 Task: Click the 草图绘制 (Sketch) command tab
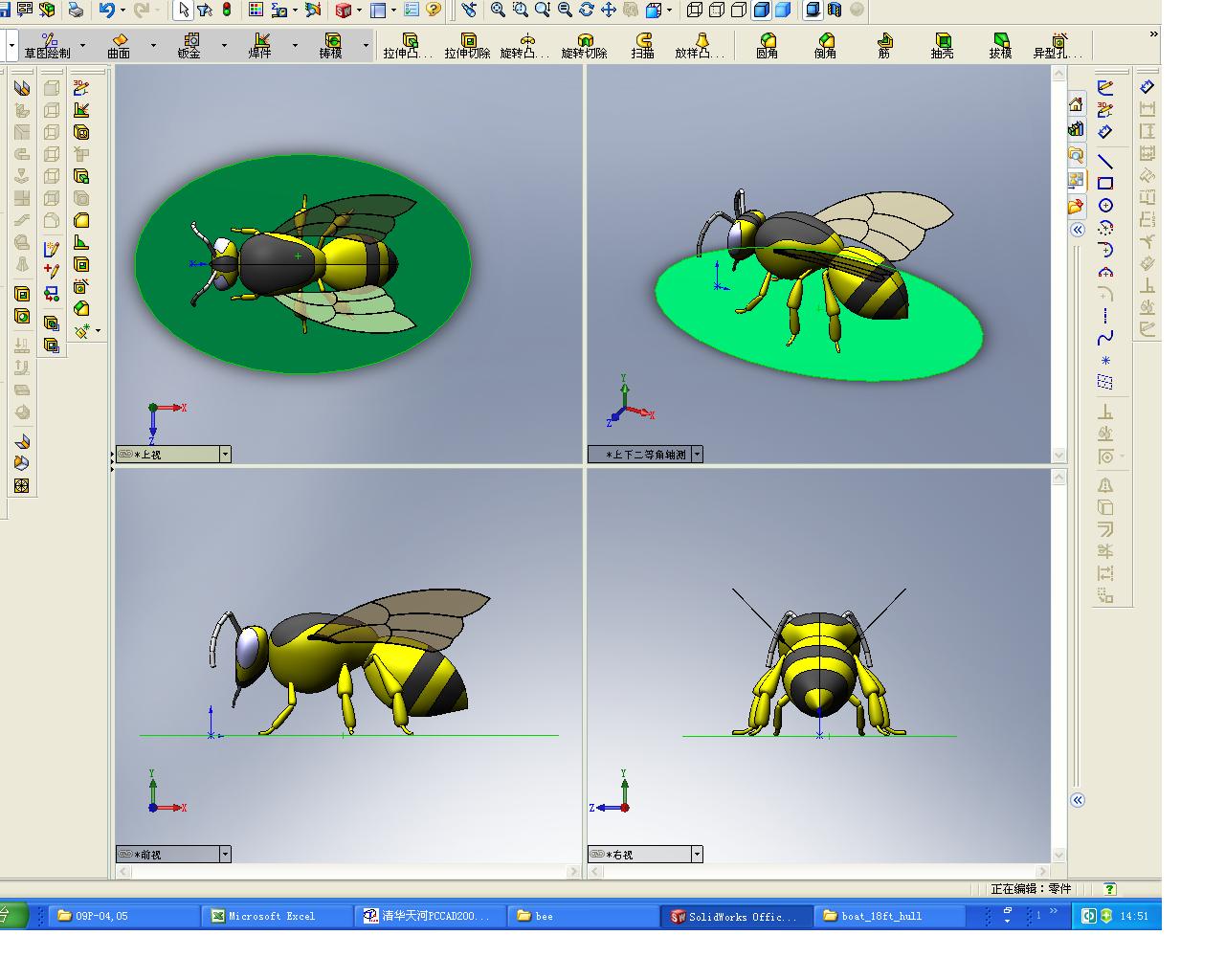[48, 46]
